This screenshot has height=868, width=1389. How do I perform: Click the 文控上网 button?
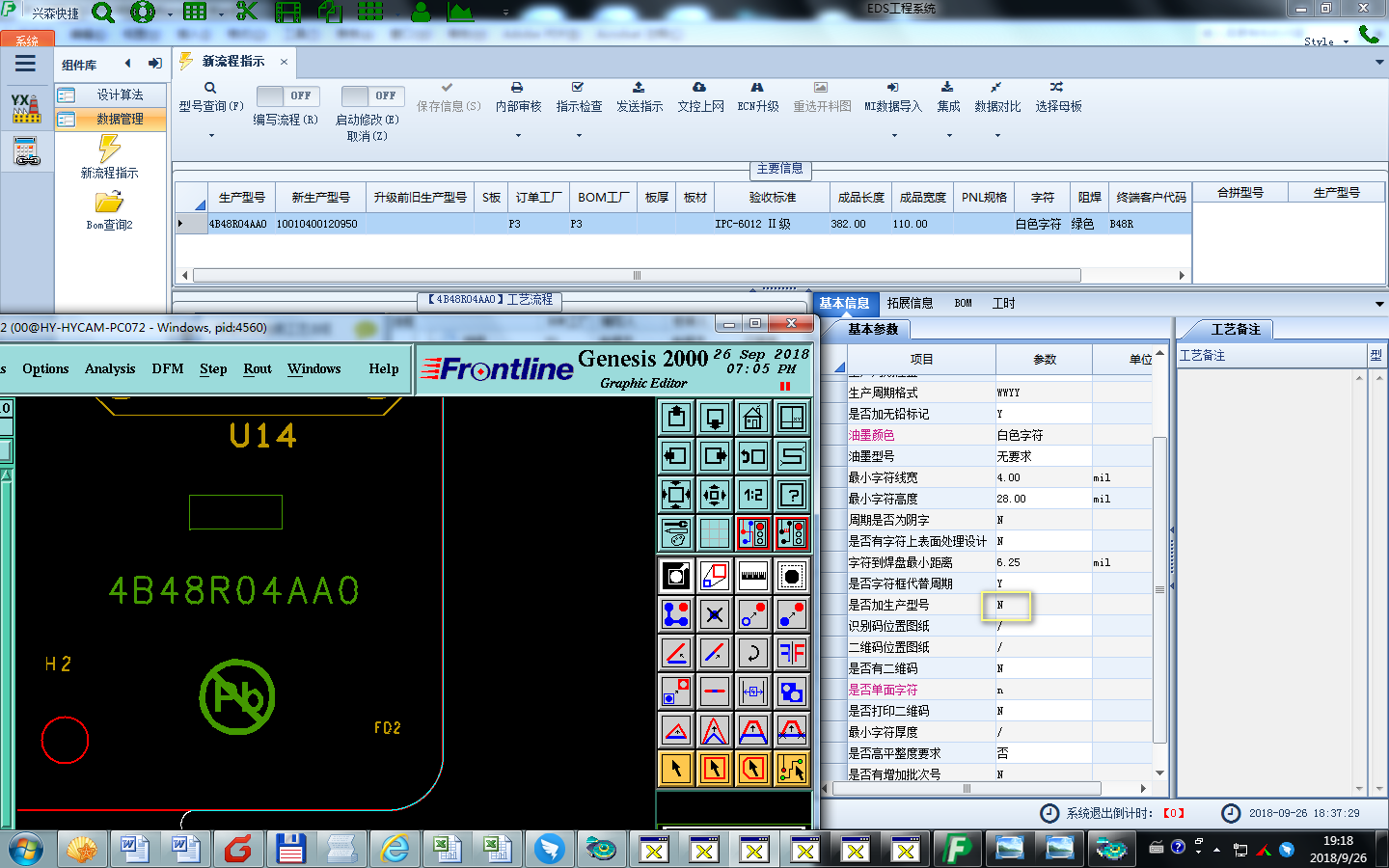pyautogui.click(x=700, y=97)
